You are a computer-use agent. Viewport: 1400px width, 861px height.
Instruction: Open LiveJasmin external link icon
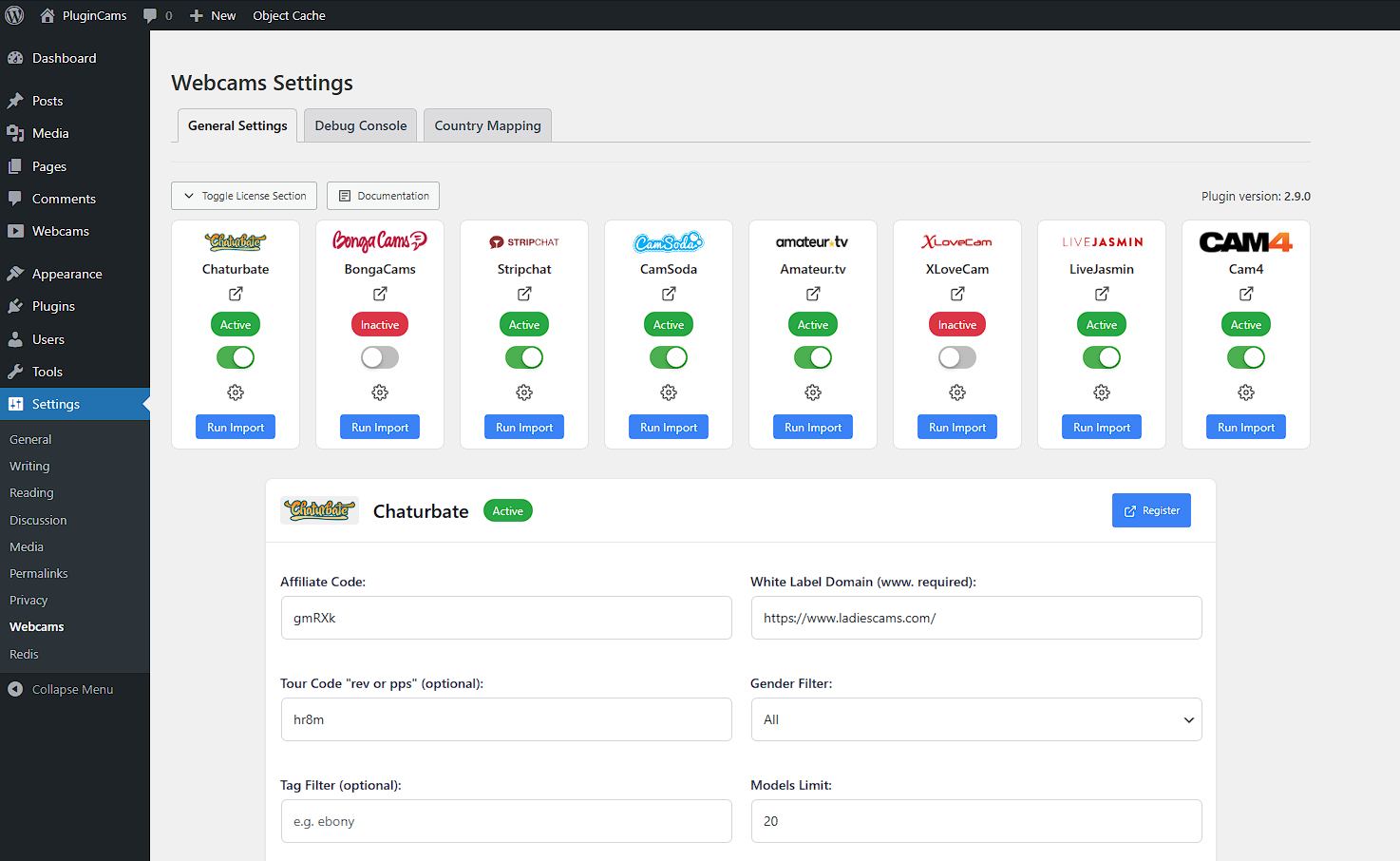click(1102, 294)
